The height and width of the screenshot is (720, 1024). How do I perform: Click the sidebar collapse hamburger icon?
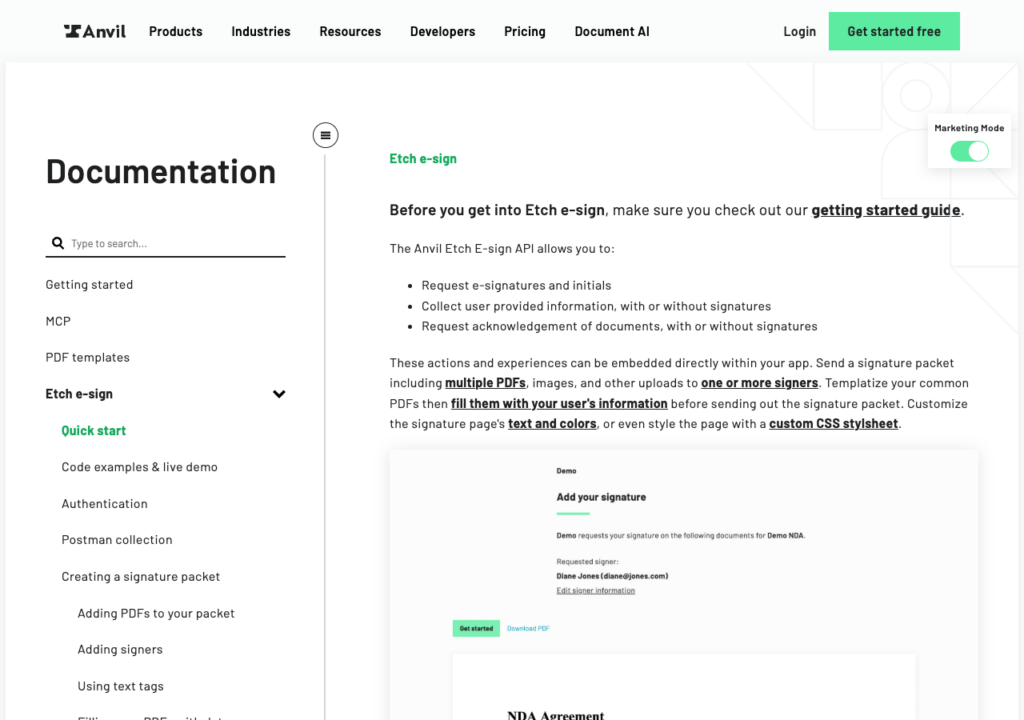tap(325, 135)
